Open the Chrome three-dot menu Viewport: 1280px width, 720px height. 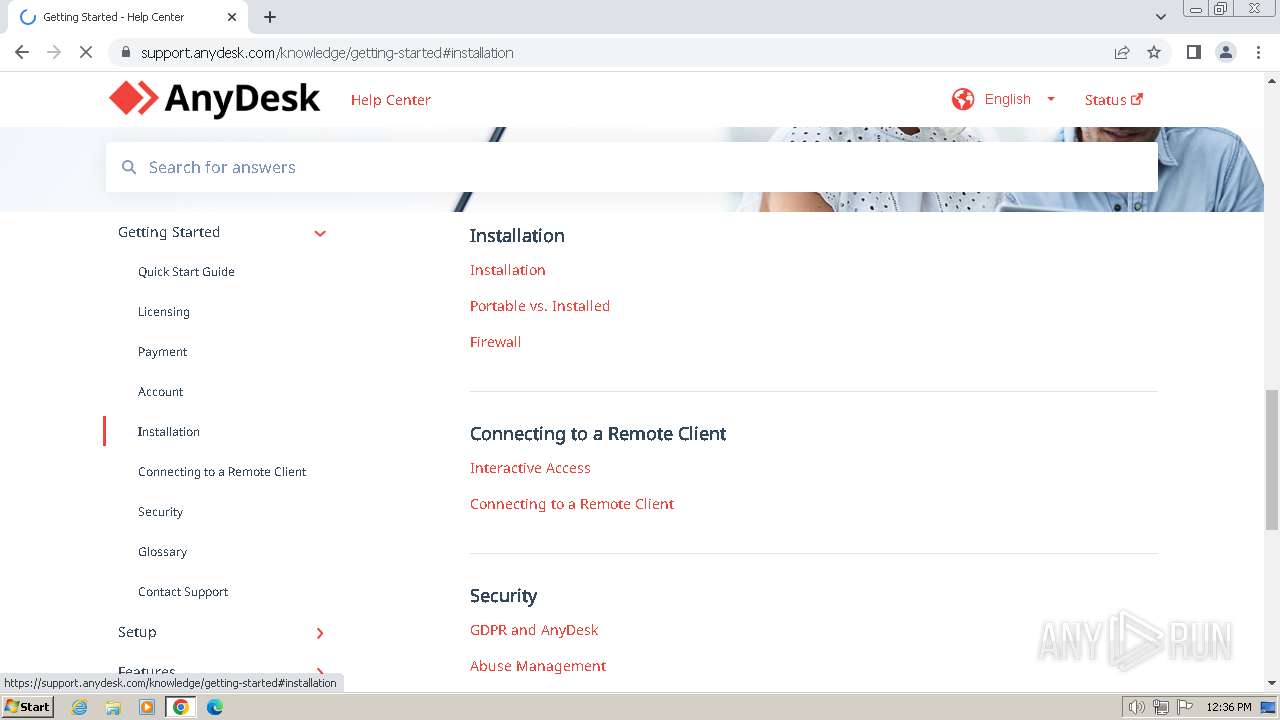pyautogui.click(x=1259, y=52)
